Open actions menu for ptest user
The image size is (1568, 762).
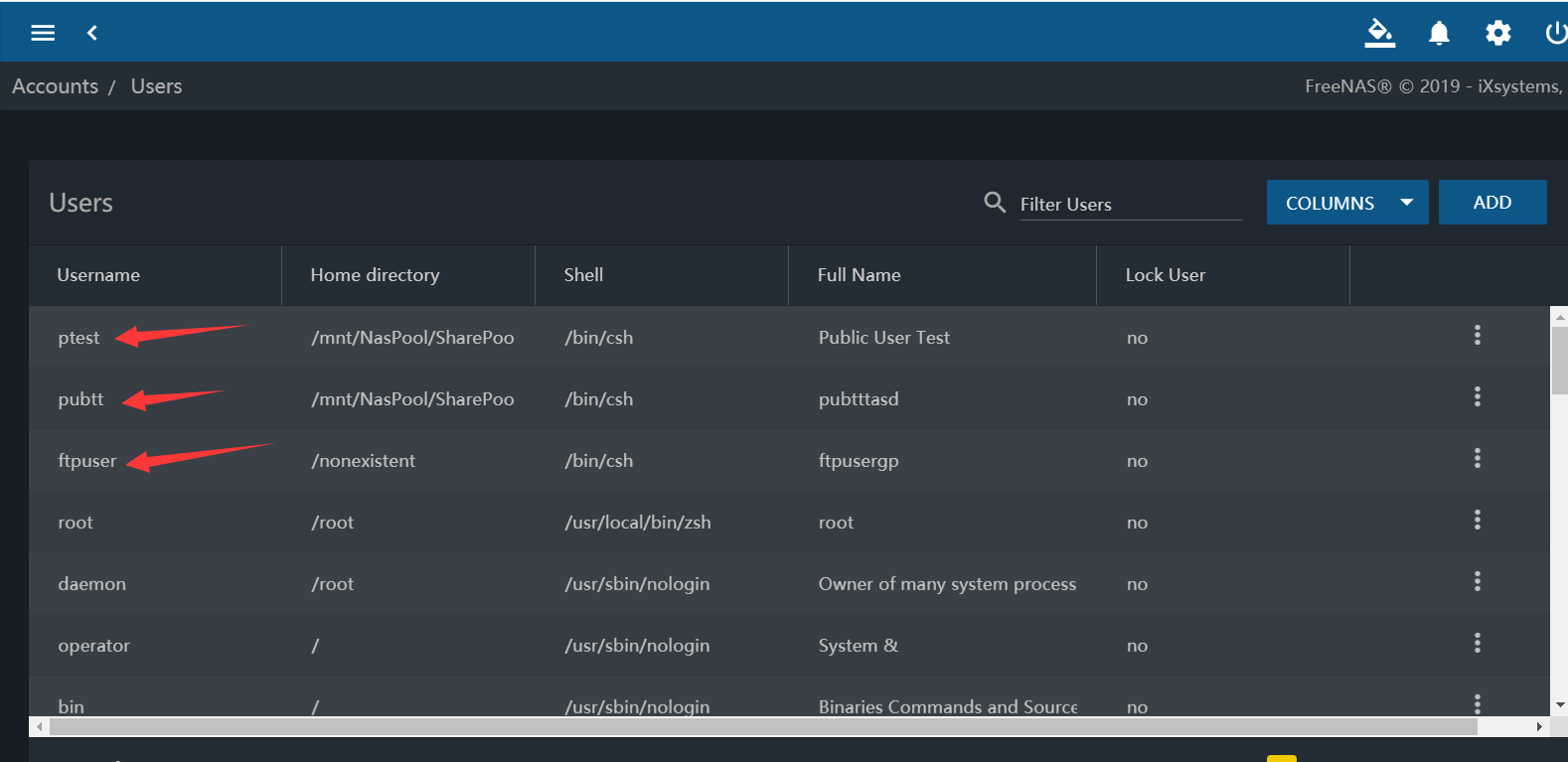pos(1477,335)
